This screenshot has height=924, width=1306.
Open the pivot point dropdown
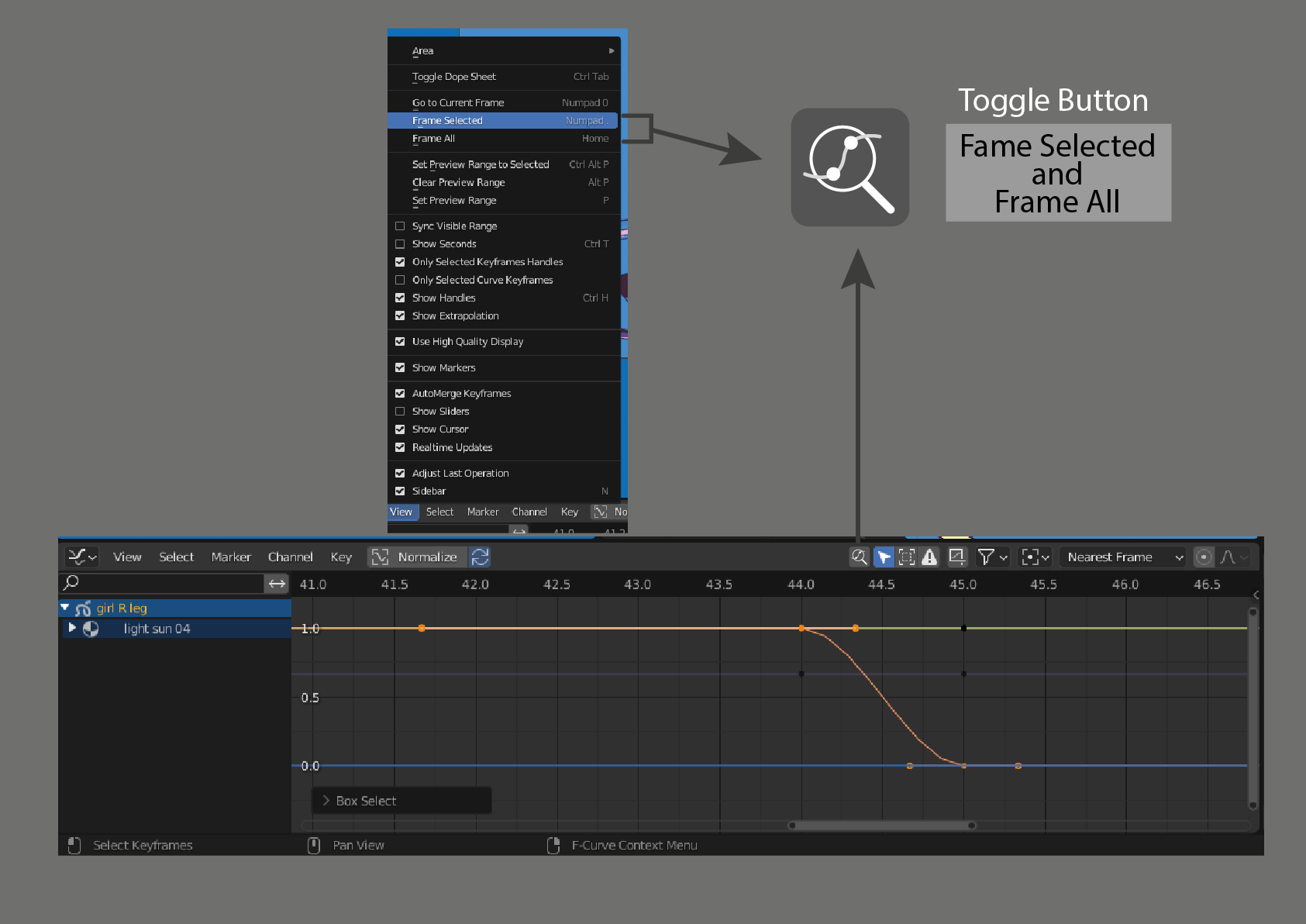(1035, 557)
